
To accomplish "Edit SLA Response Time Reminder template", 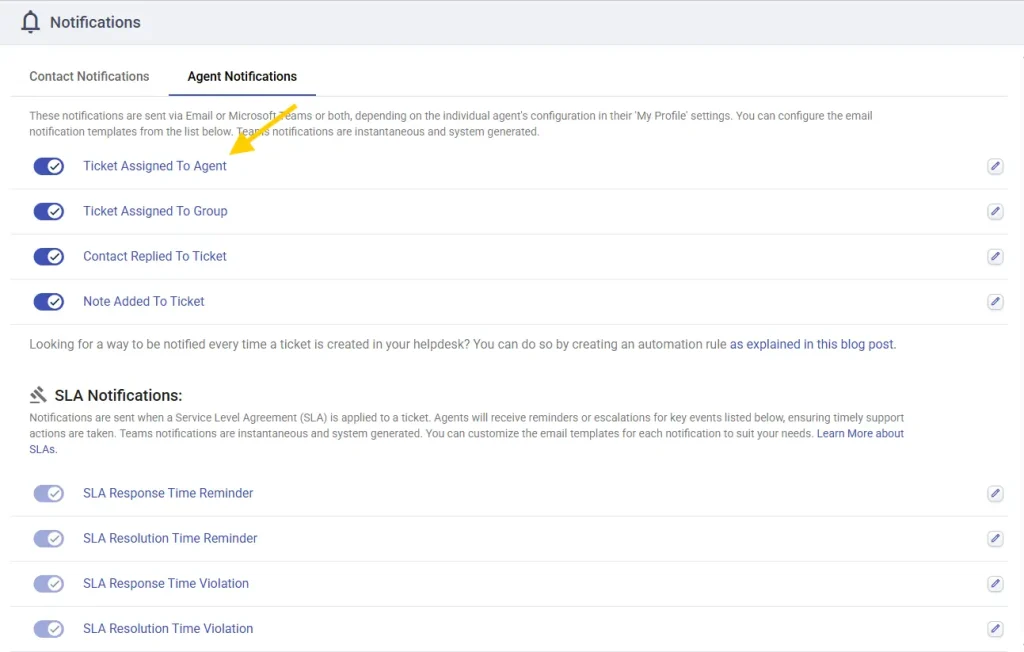I will [x=994, y=493].
